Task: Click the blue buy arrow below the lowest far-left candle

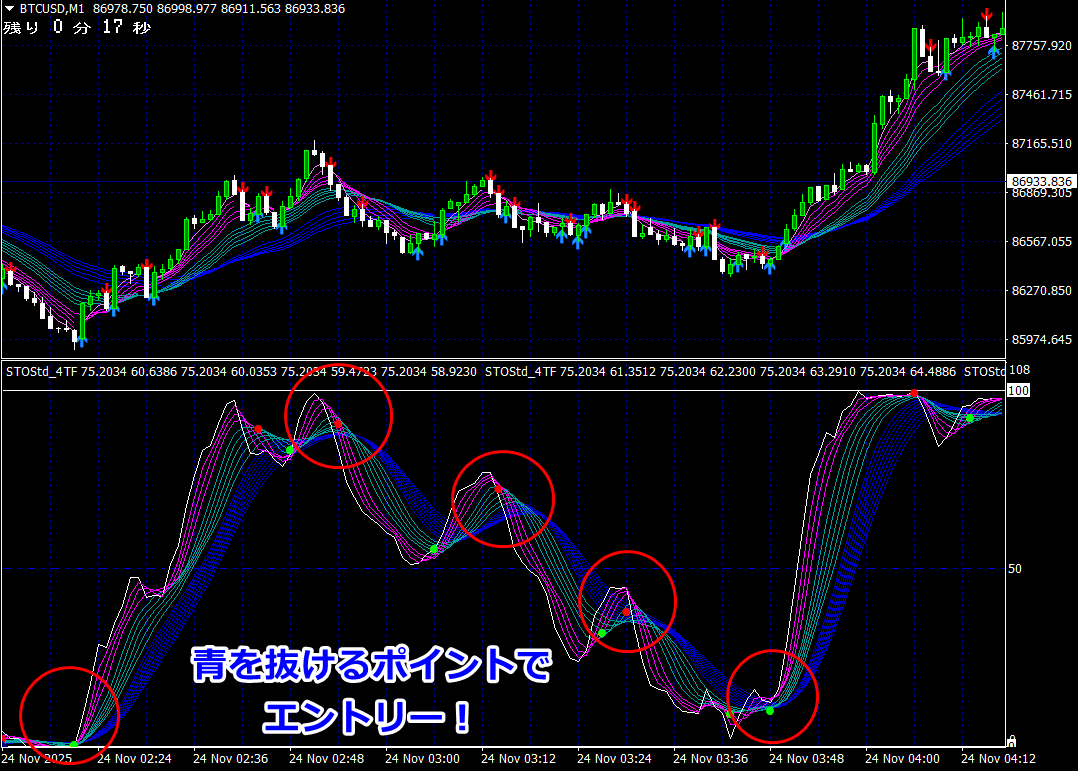Action: pos(81,340)
